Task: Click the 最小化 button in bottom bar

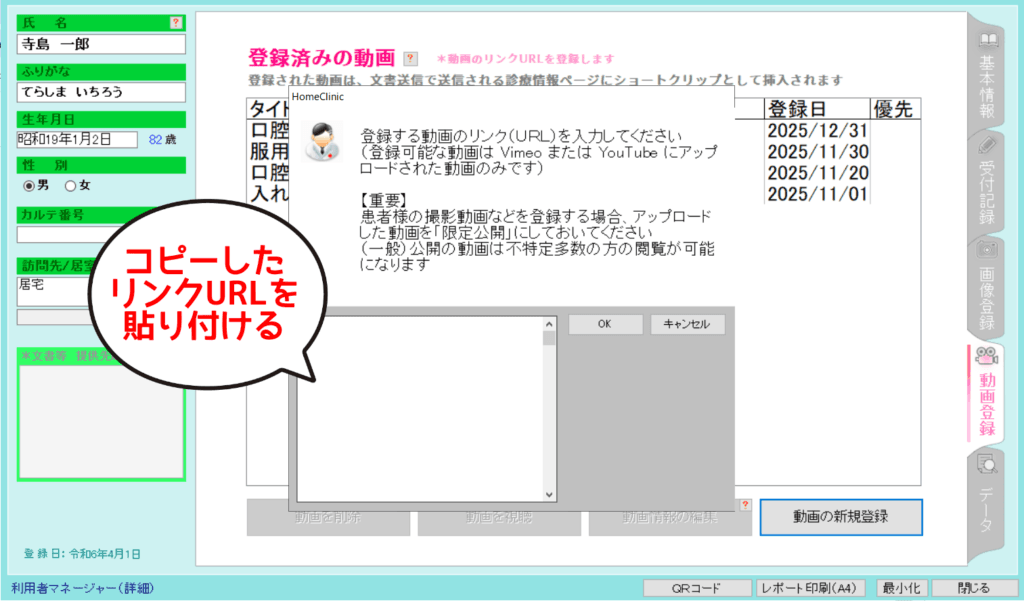Action: 902,588
